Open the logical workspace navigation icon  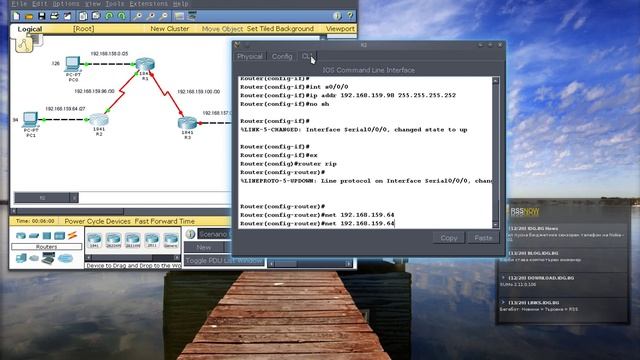(24, 44)
